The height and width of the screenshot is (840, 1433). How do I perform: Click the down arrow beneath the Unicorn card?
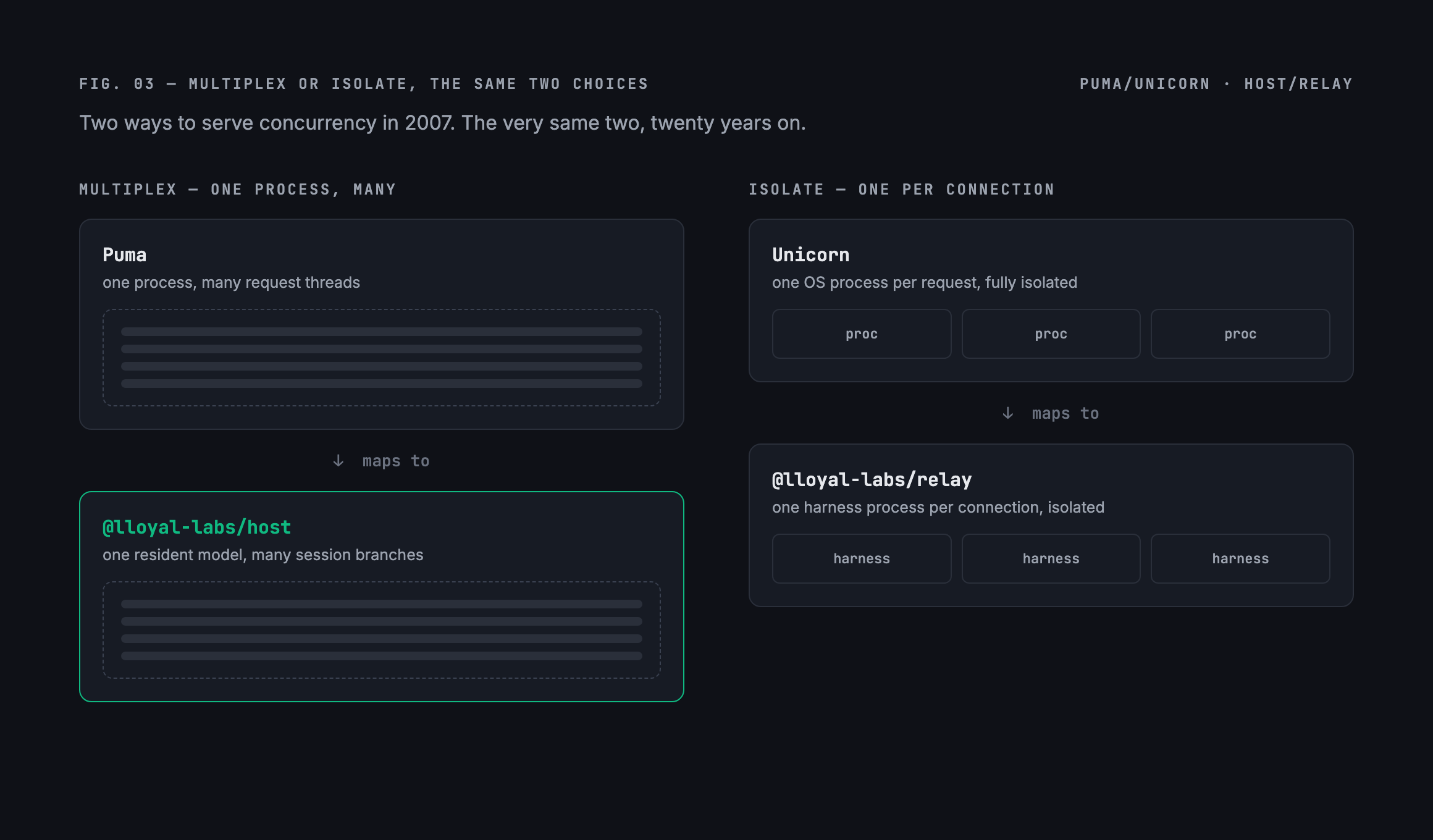click(1008, 413)
